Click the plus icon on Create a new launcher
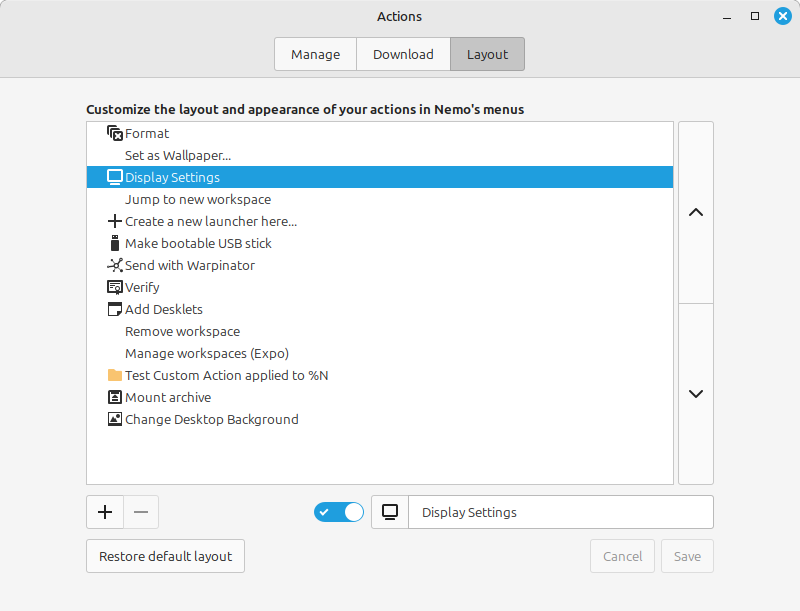 tap(113, 221)
